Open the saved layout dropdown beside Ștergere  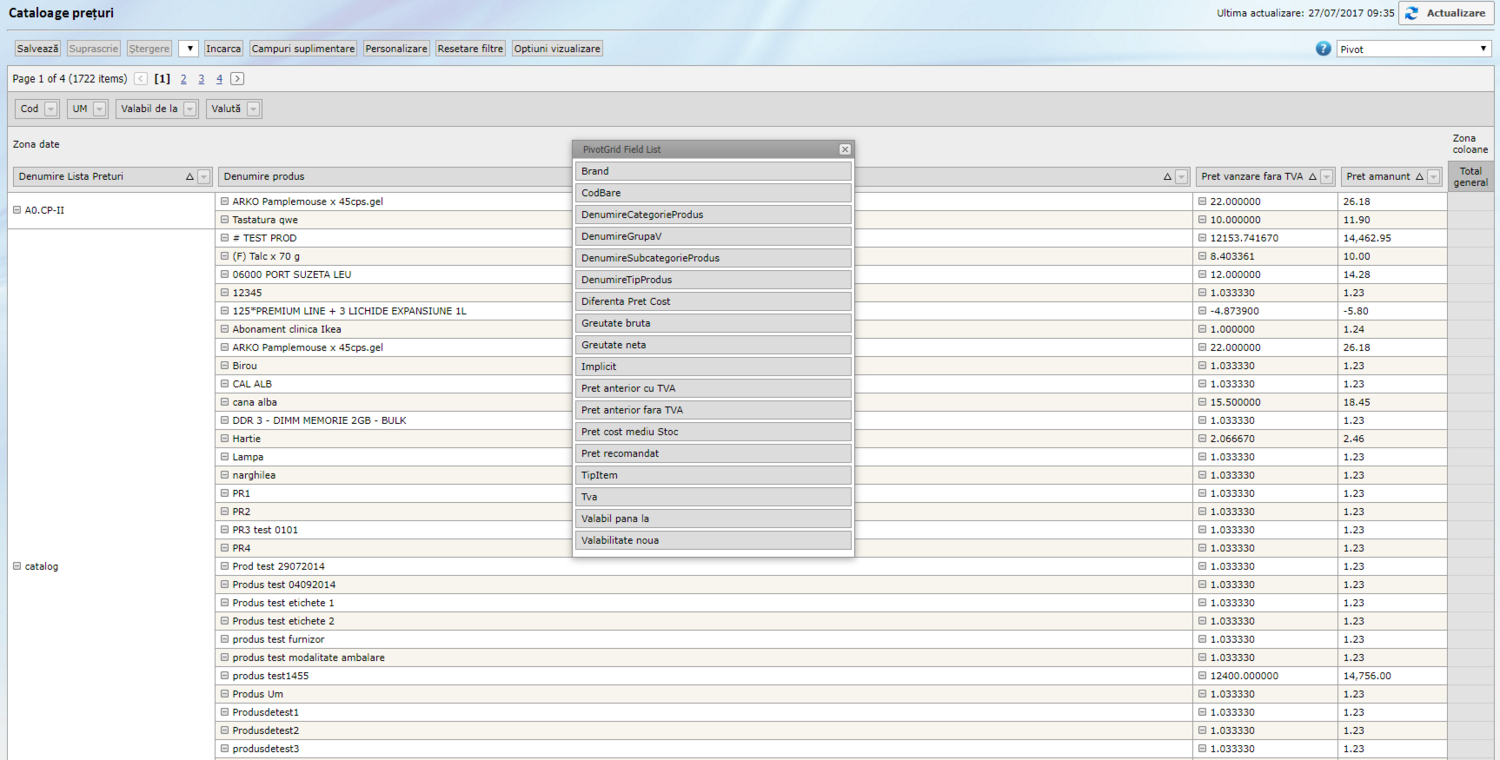pos(188,49)
